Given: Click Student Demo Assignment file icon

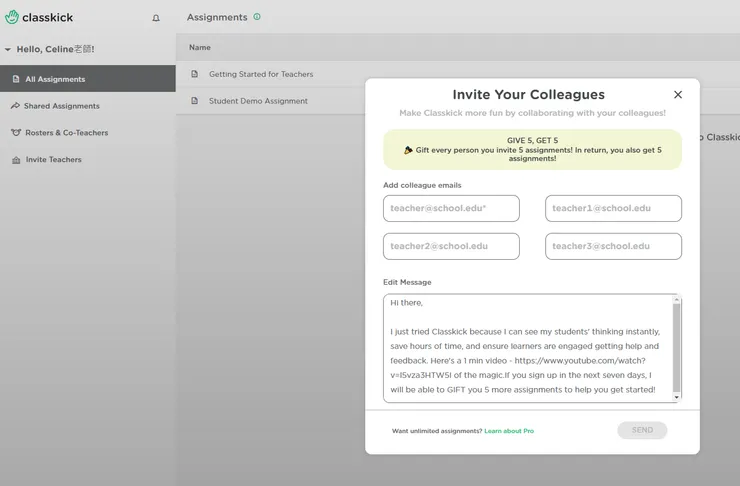Looking at the screenshot, I should [x=194, y=101].
